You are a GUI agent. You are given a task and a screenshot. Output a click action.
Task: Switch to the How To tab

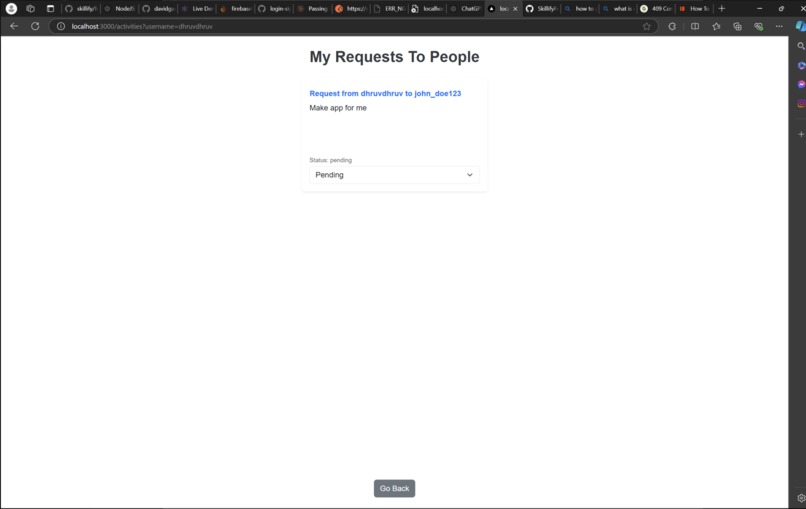[x=695, y=9]
